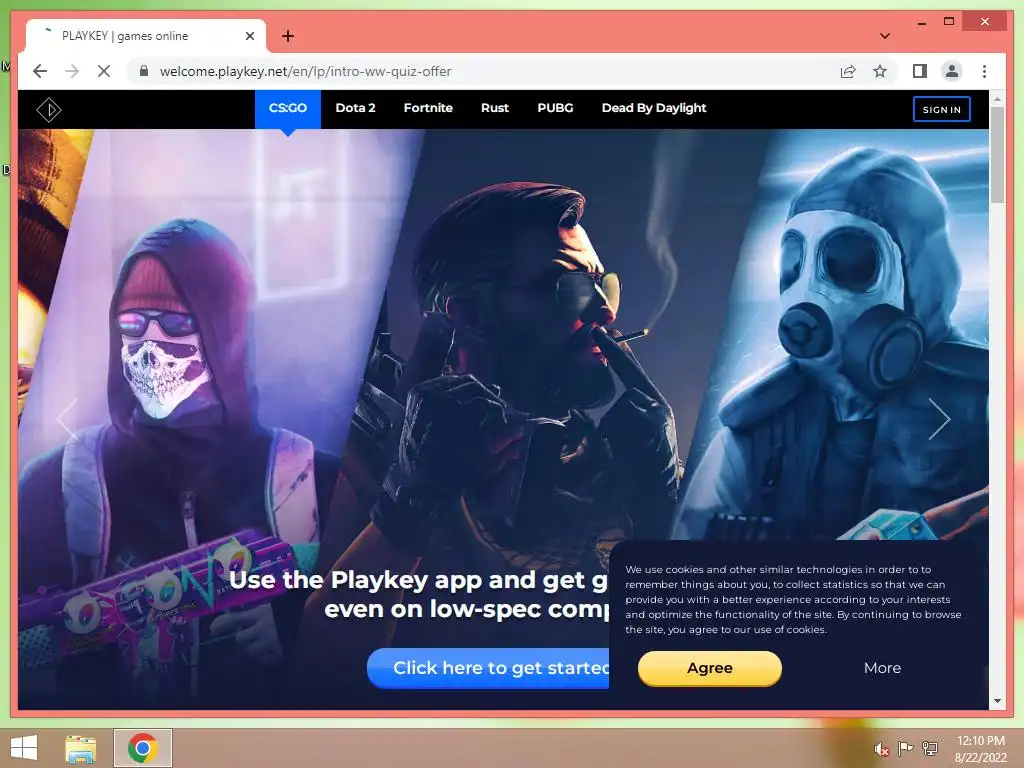Image resolution: width=1024 pixels, height=768 pixels.
Task: Click network tray icon
Action: (929, 748)
